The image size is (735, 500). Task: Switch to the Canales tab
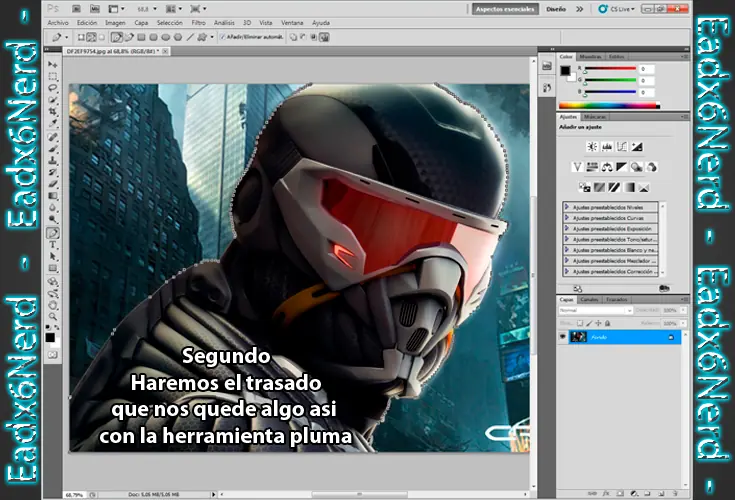click(x=589, y=299)
